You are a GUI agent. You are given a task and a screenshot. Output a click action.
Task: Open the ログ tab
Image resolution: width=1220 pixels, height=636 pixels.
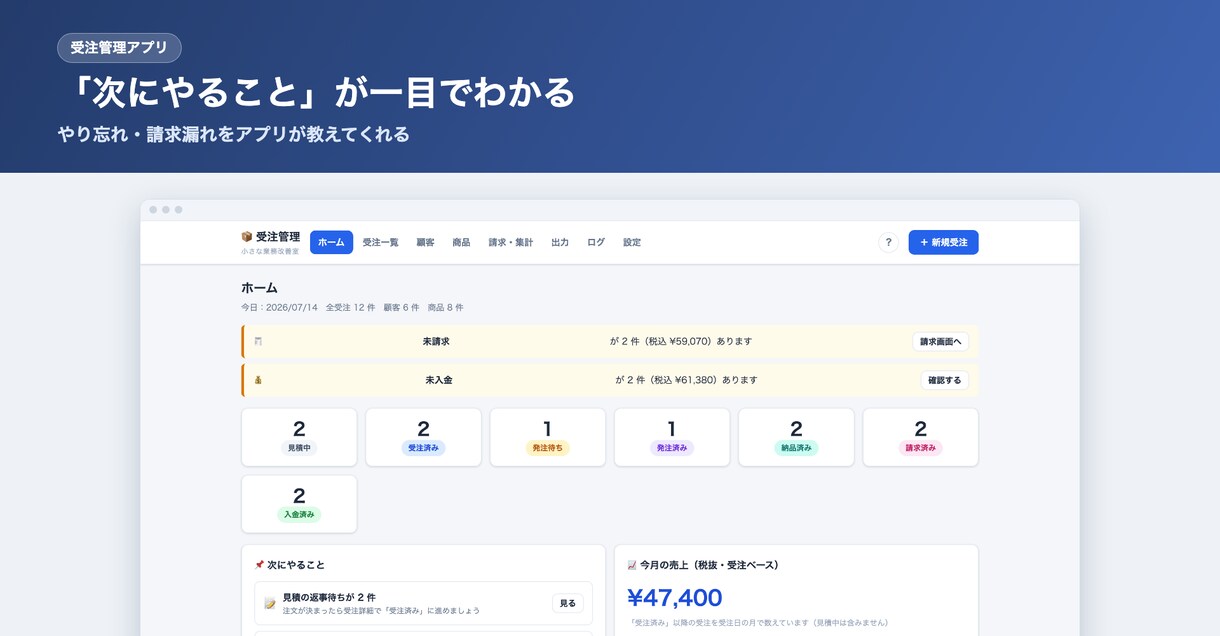coord(596,242)
